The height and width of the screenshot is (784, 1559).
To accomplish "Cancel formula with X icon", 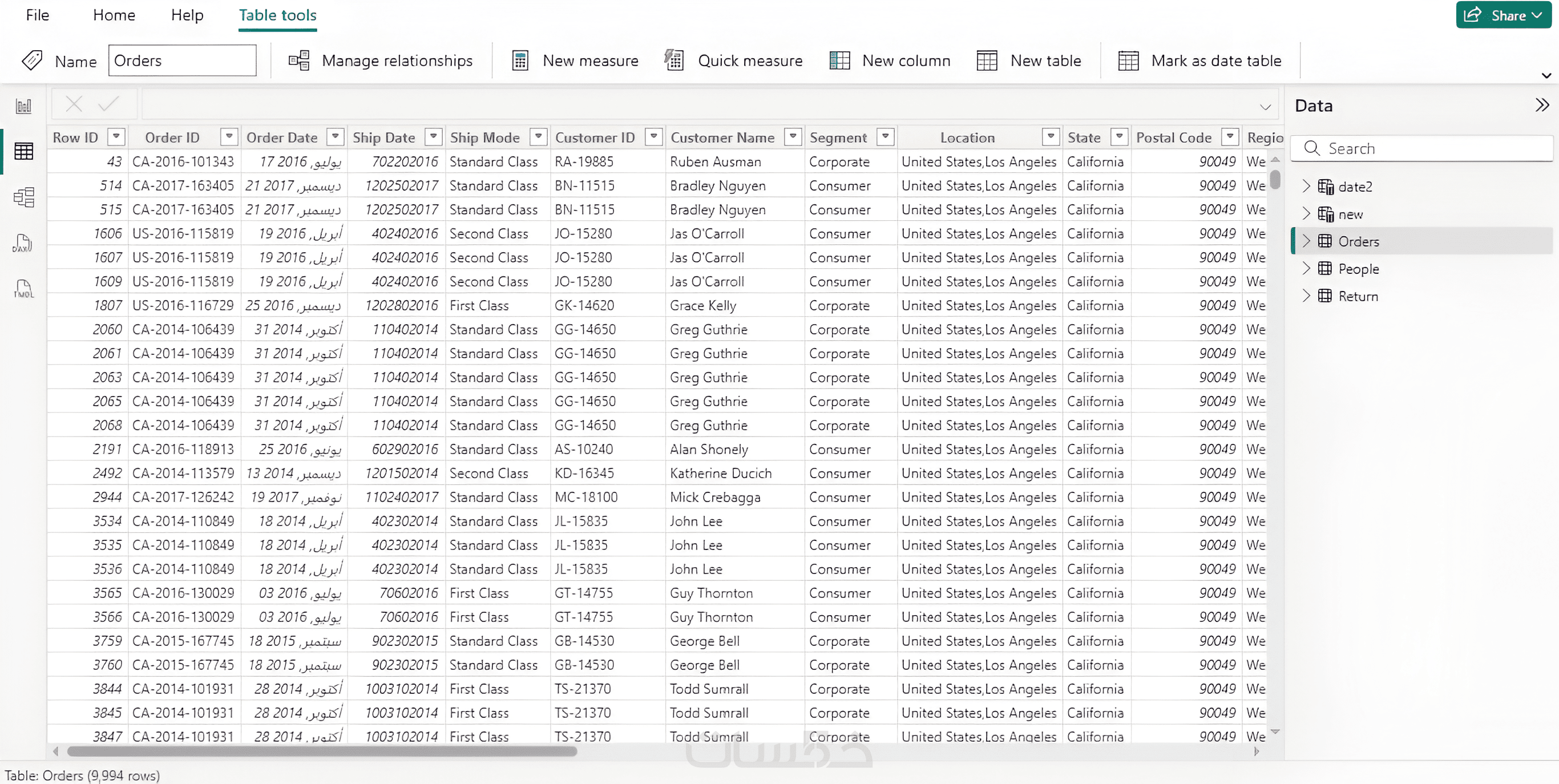I will (x=74, y=104).
